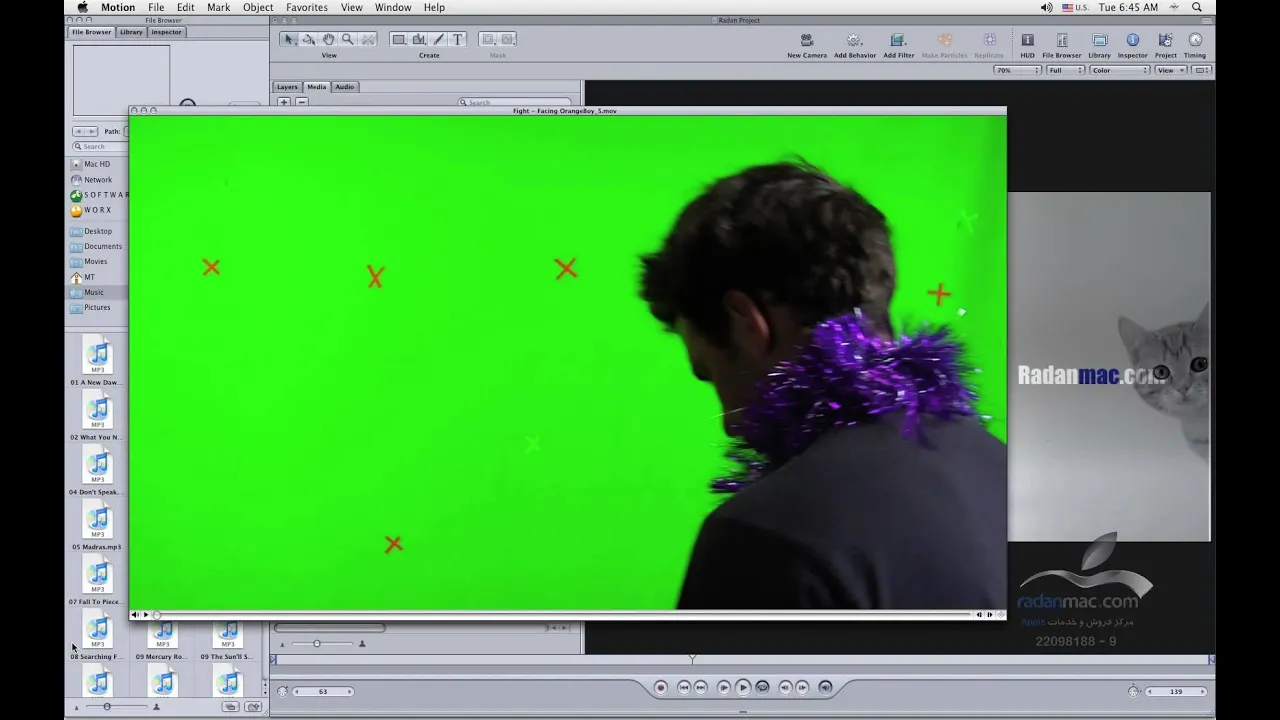Play from start button

point(723,687)
